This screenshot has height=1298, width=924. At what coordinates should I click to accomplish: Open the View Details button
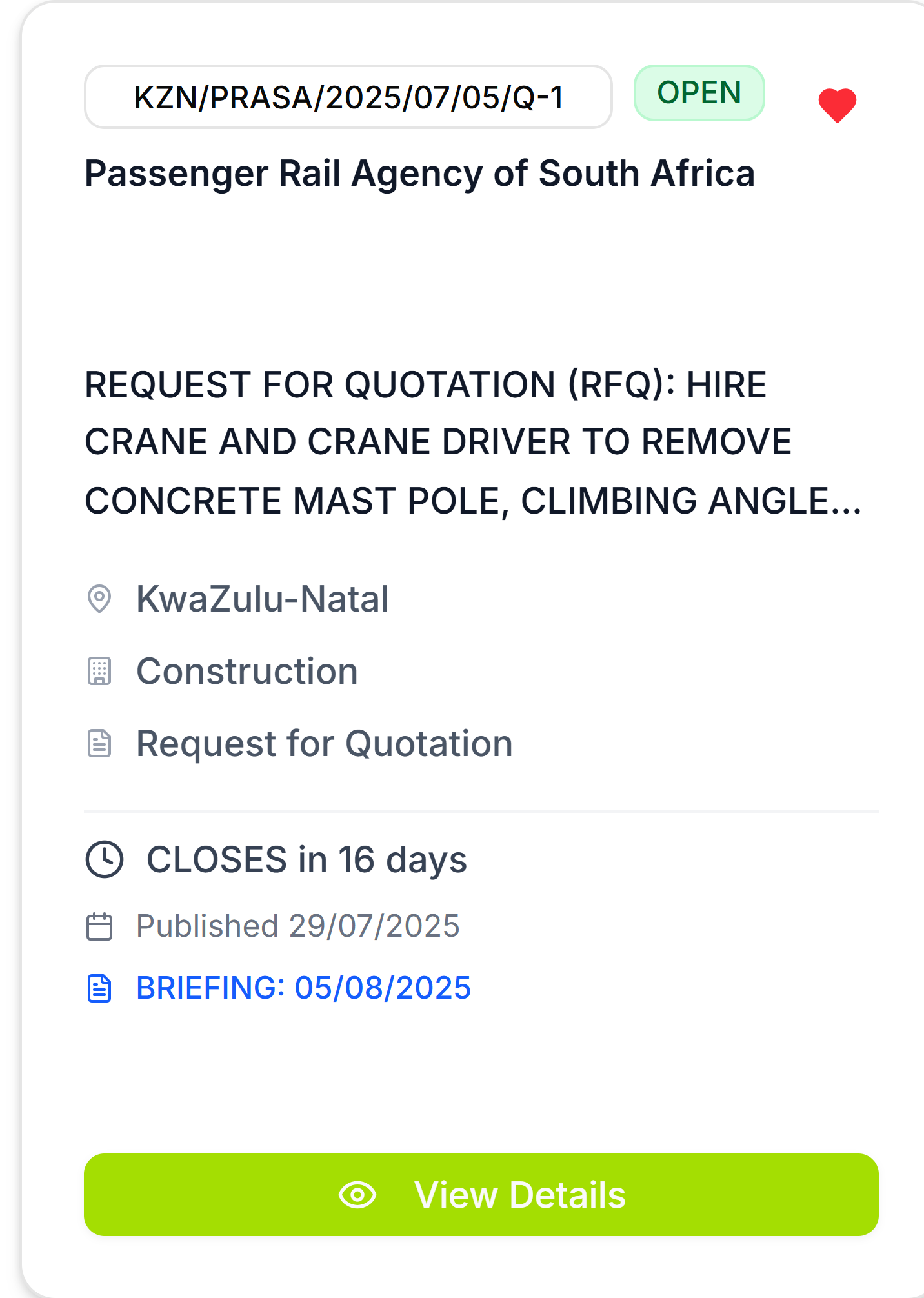point(481,1195)
